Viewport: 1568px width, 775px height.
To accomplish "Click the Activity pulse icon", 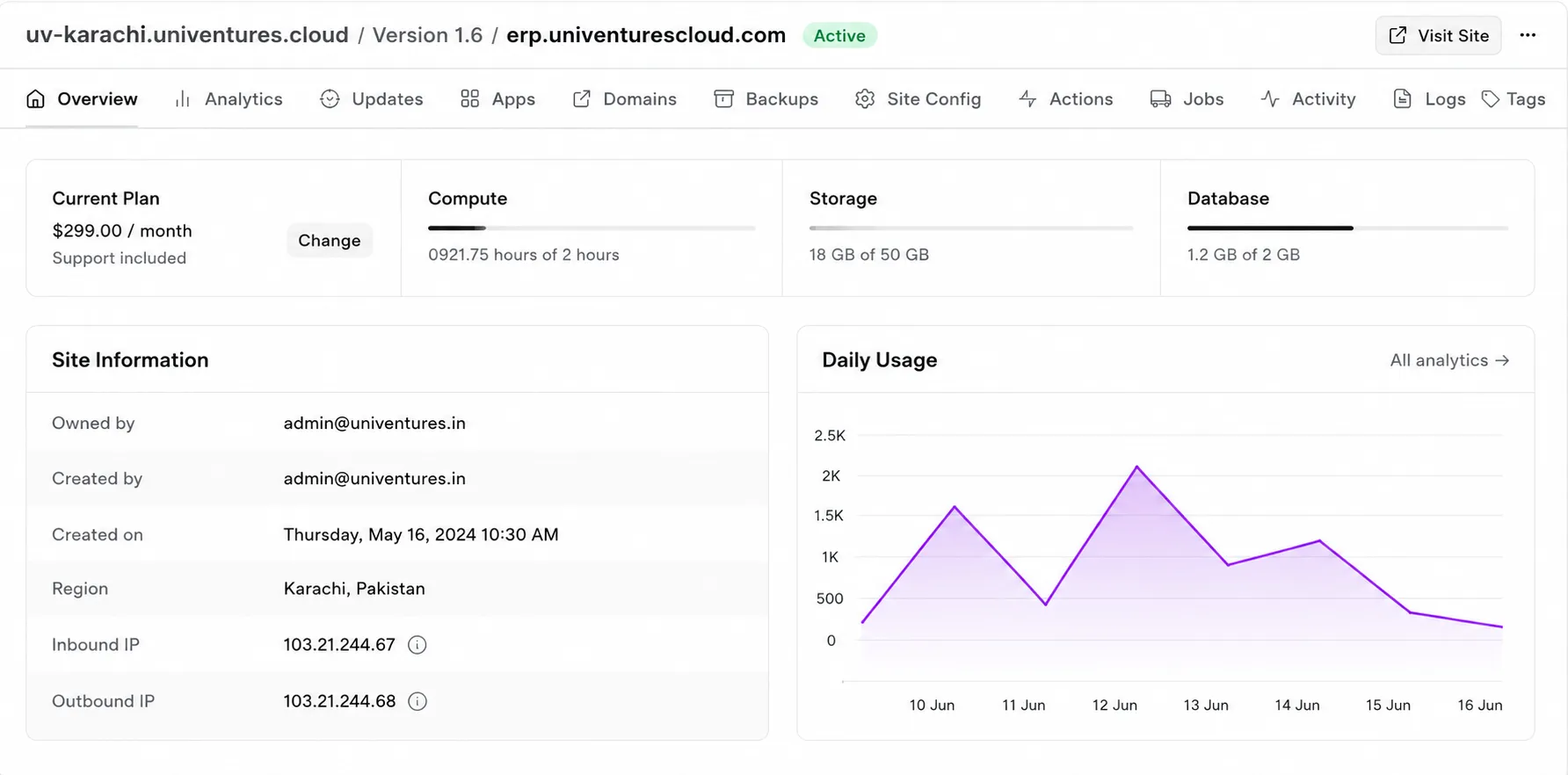I will (1270, 99).
